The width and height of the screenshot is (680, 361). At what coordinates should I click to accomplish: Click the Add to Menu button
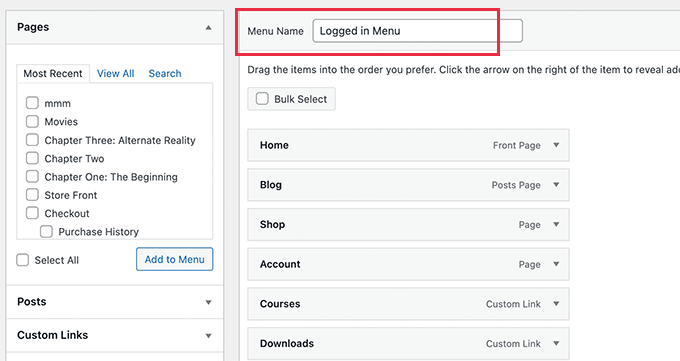coord(174,259)
